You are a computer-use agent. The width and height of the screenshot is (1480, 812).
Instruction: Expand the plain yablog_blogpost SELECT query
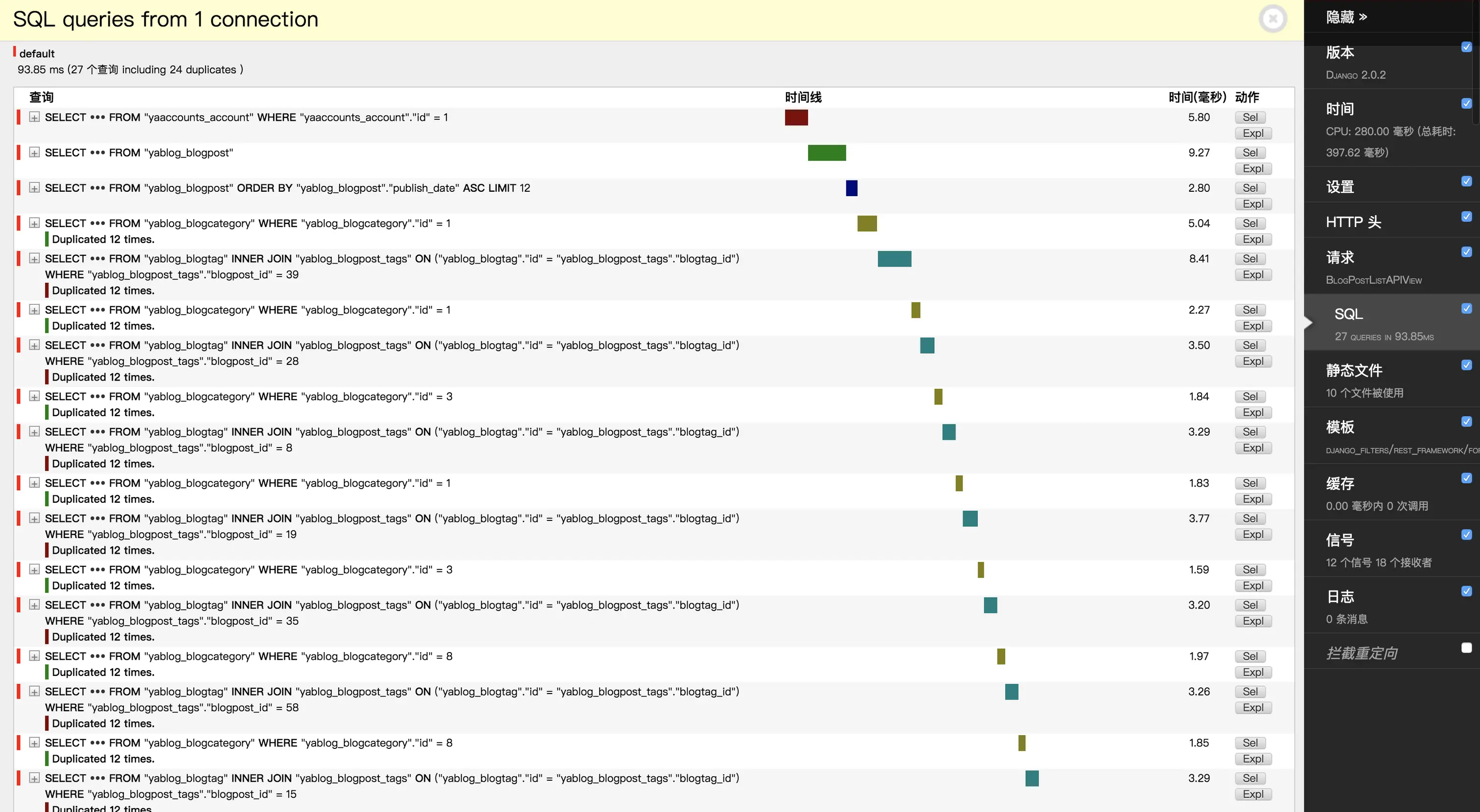pos(34,153)
